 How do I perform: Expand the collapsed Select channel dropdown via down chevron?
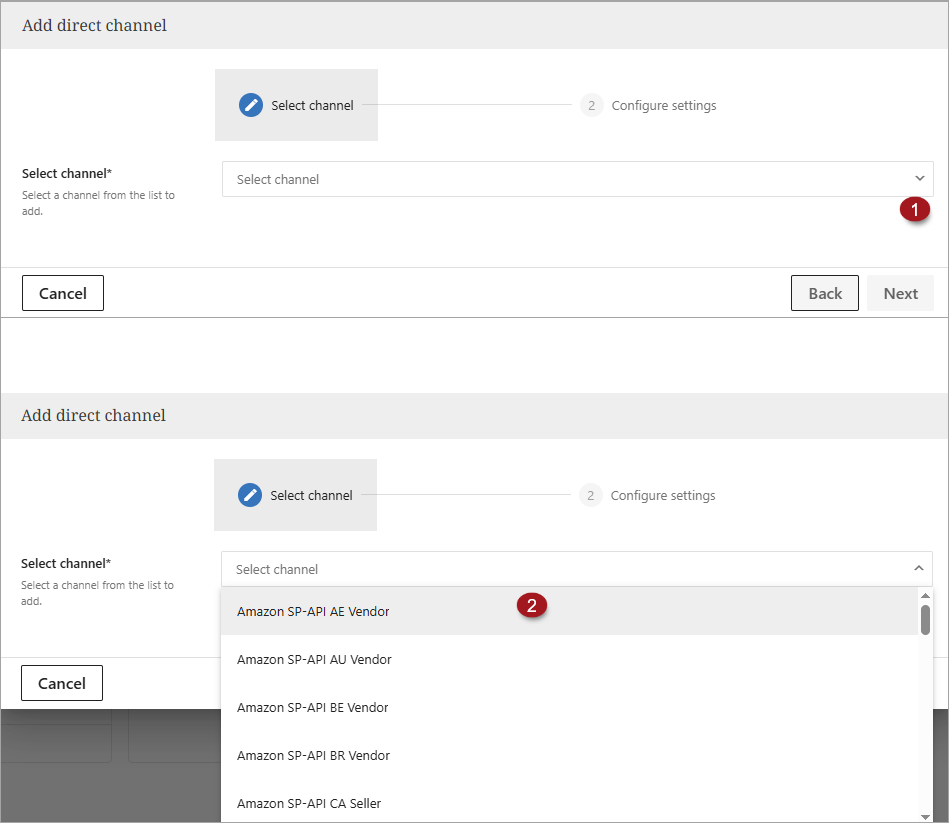point(920,179)
